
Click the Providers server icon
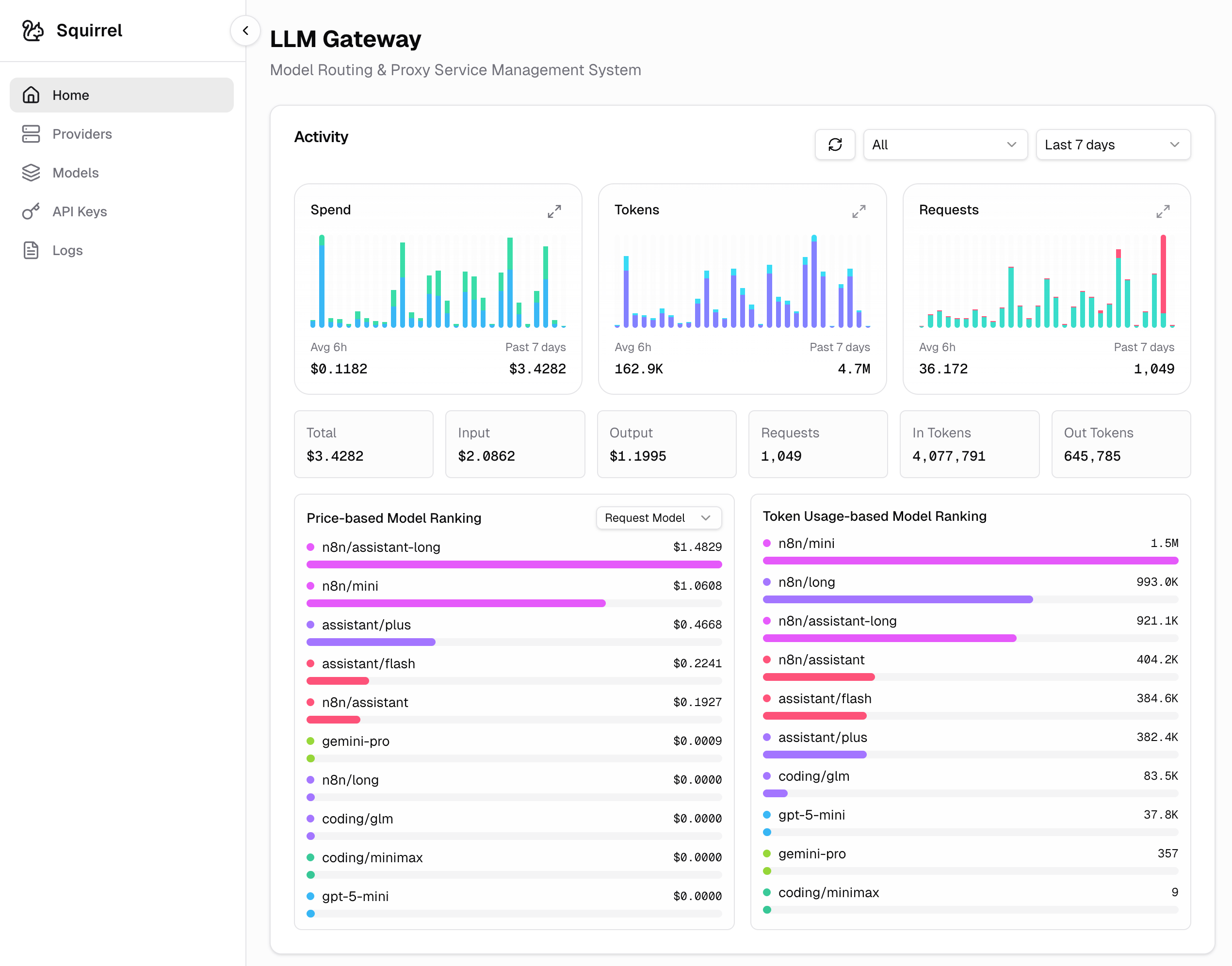31,134
